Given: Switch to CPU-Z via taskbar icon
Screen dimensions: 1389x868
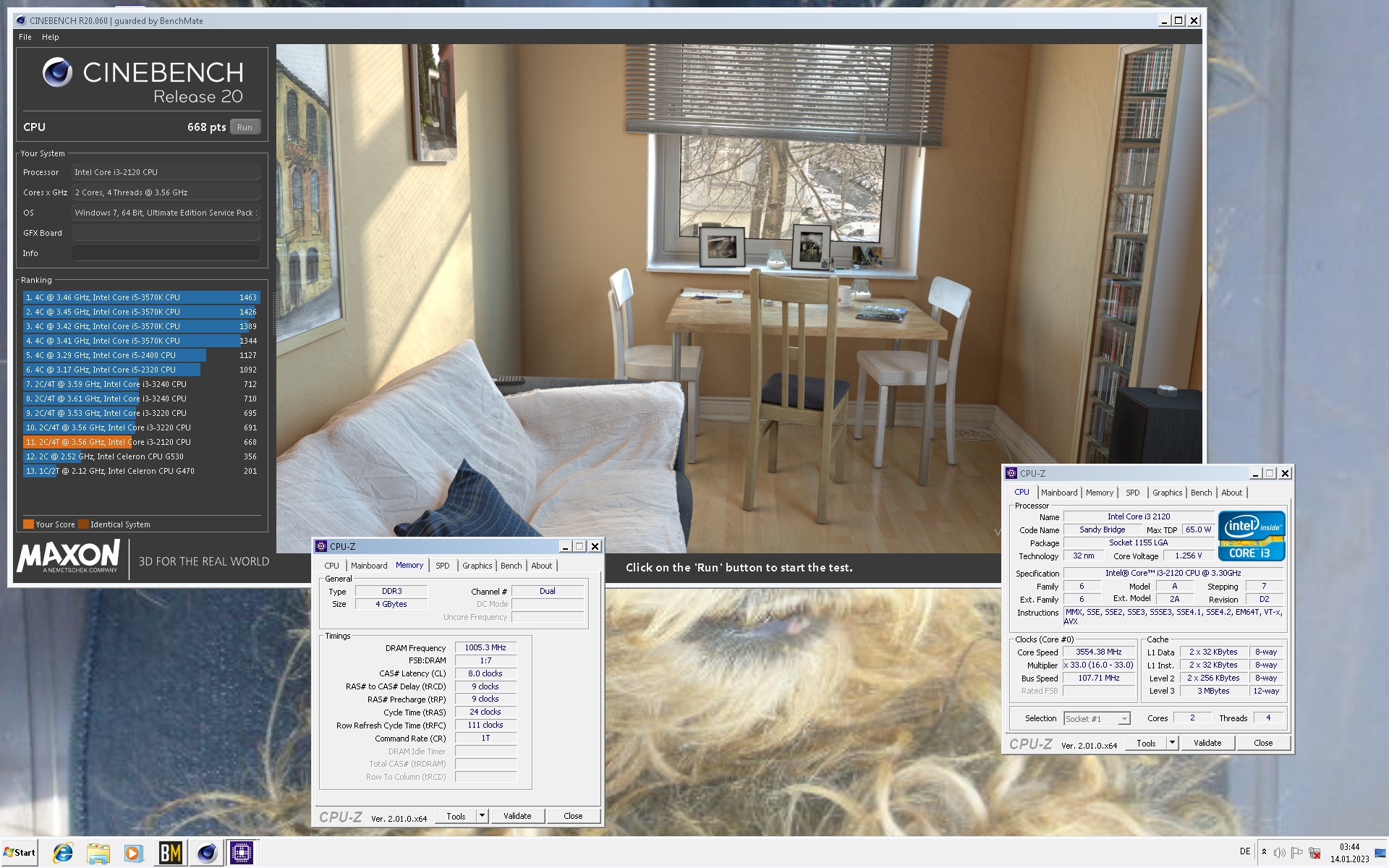Looking at the screenshot, I should pos(242,853).
